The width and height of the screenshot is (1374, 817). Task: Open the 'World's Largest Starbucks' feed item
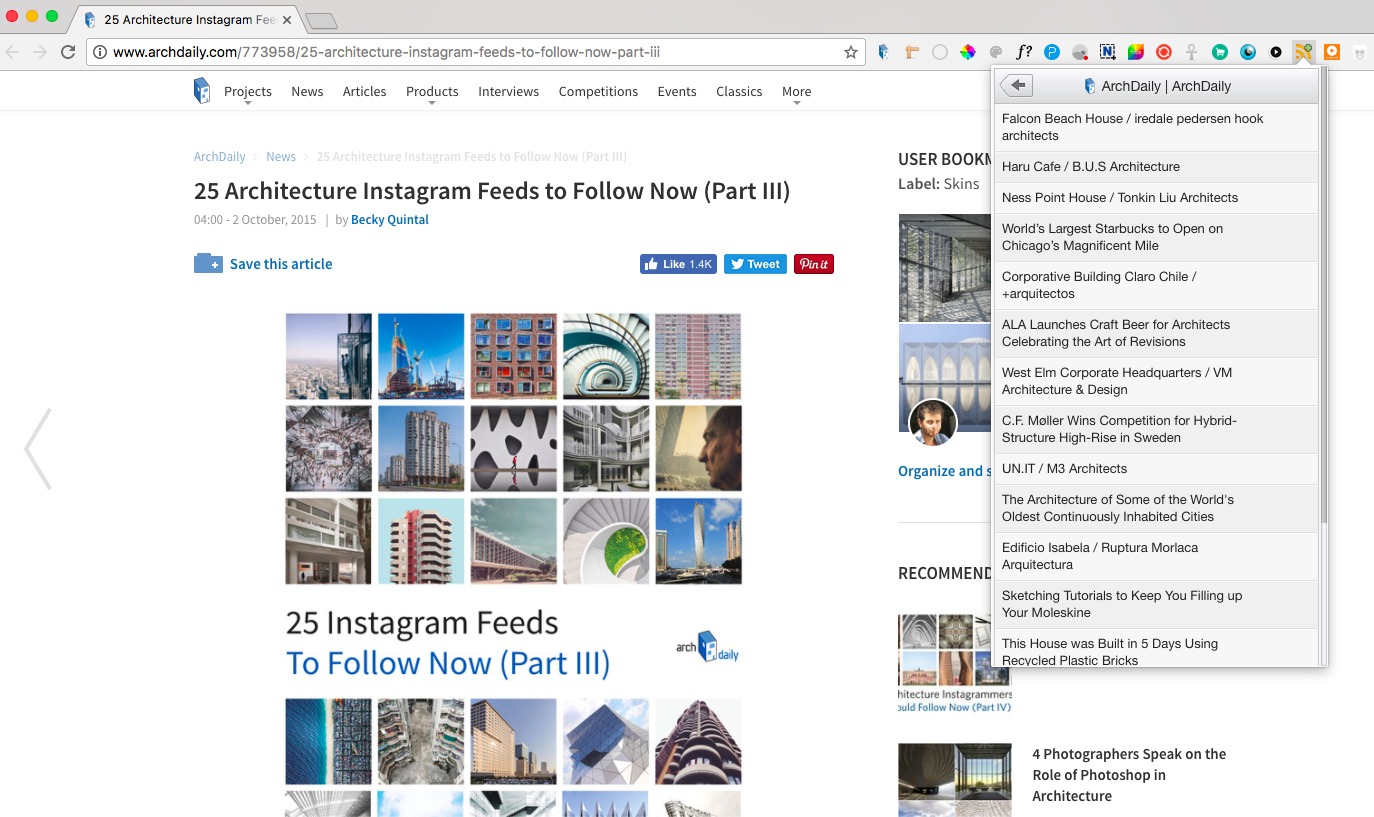1156,237
